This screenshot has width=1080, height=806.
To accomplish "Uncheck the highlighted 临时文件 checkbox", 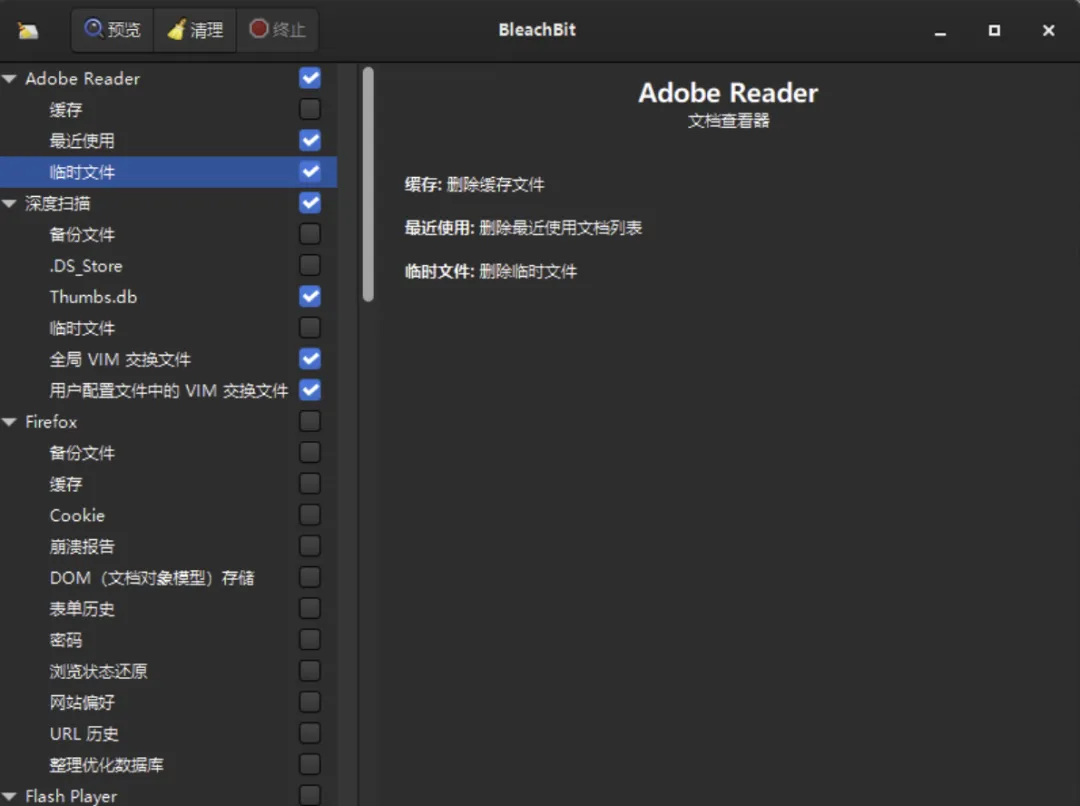I will (310, 172).
